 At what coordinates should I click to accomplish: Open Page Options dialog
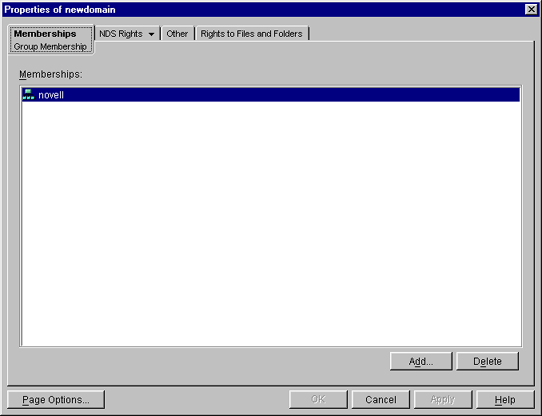click(56, 400)
